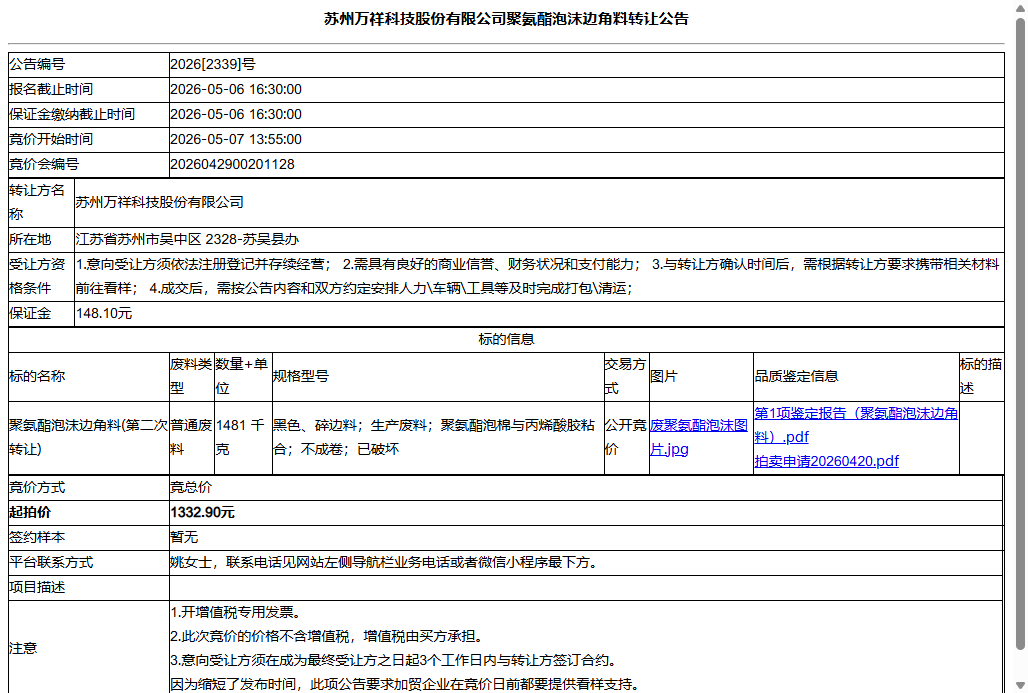Viewport: 1028px width, 693px height.
Task: Click the scrollbar up arrow
Action: 1019,8
